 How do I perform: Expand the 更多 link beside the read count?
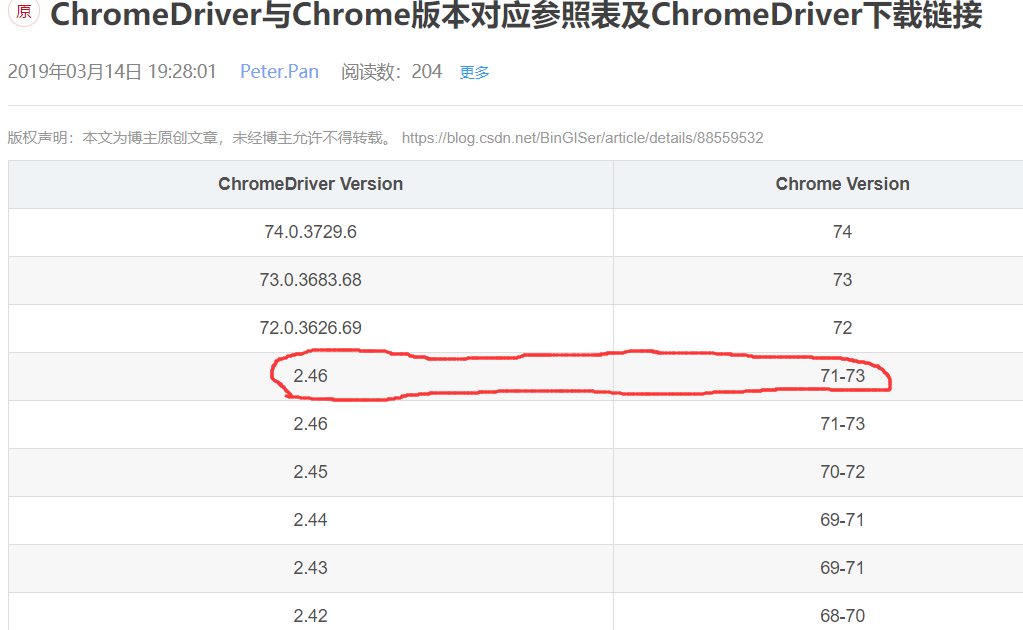474,73
